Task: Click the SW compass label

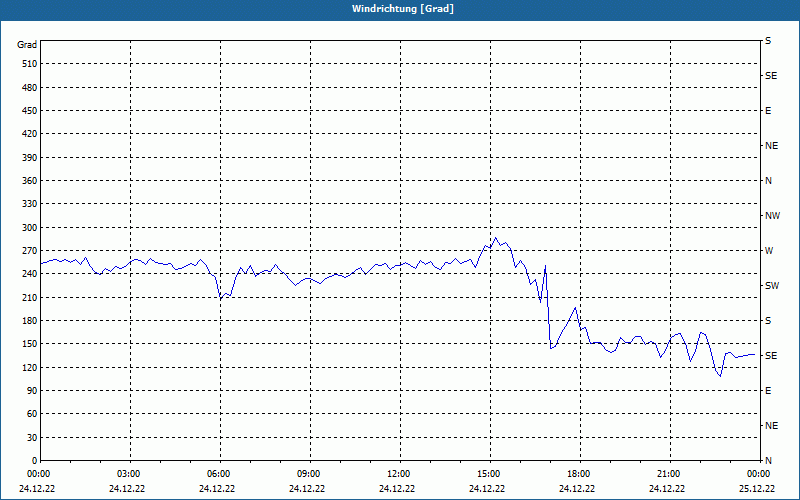Action: click(772, 286)
